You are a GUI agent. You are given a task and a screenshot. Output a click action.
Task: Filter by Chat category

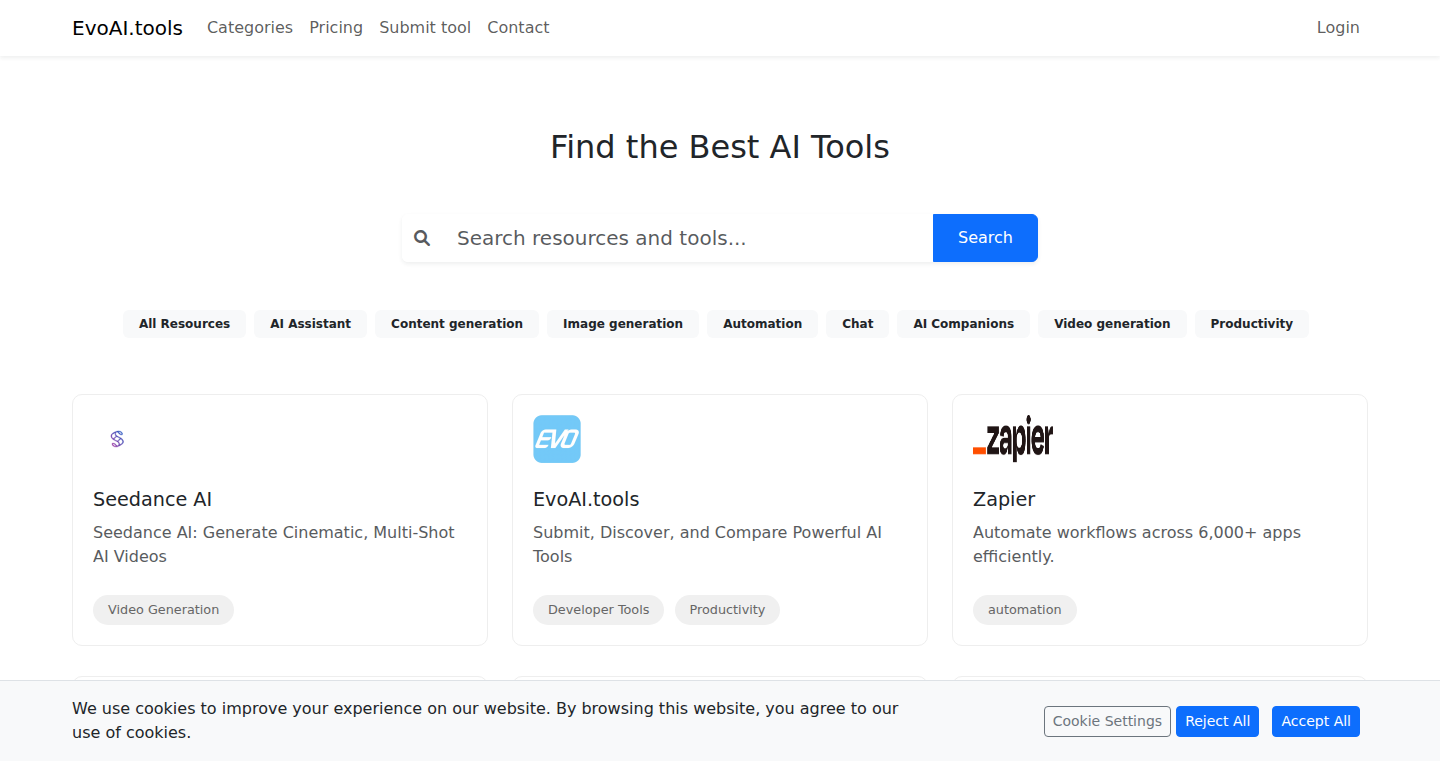[x=857, y=324]
